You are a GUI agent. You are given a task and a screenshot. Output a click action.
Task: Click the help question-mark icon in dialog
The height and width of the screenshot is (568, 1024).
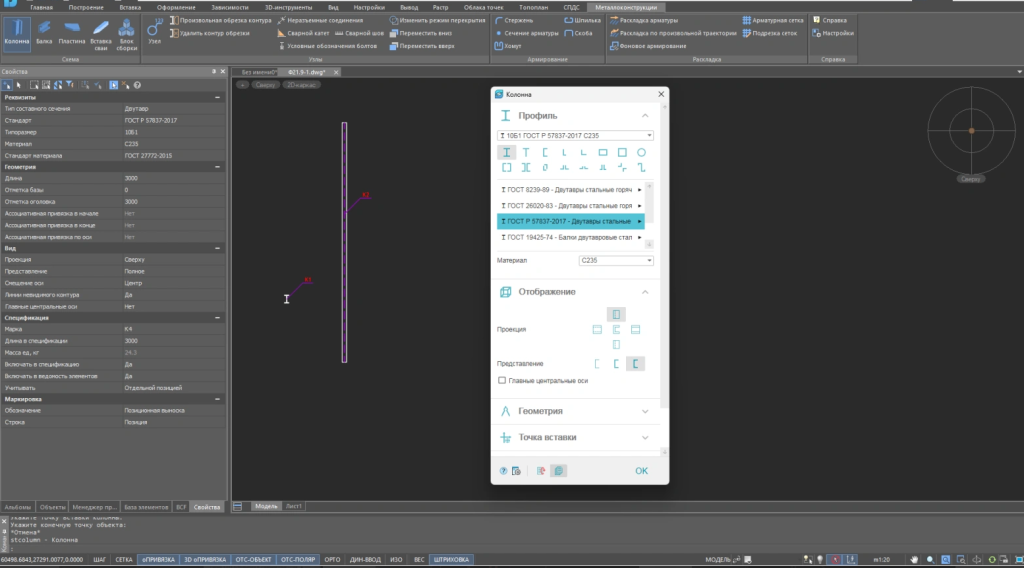pos(503,470)
